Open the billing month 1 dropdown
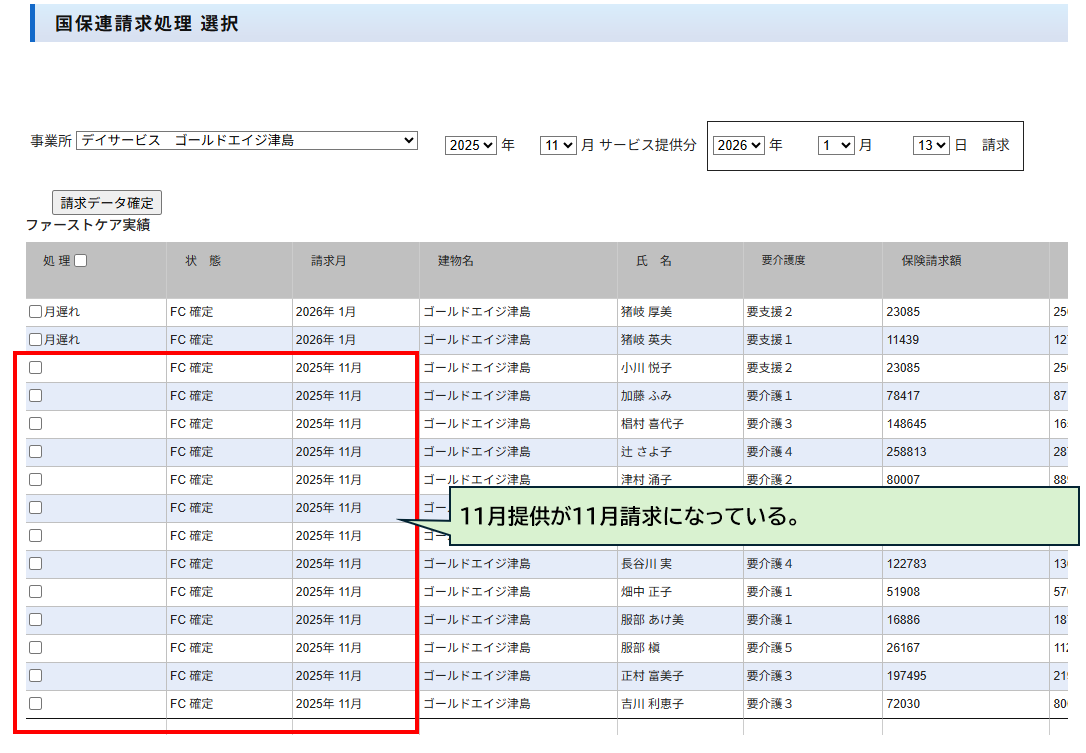The height and width of the screenshot is (753, 1086). point(836,145)
